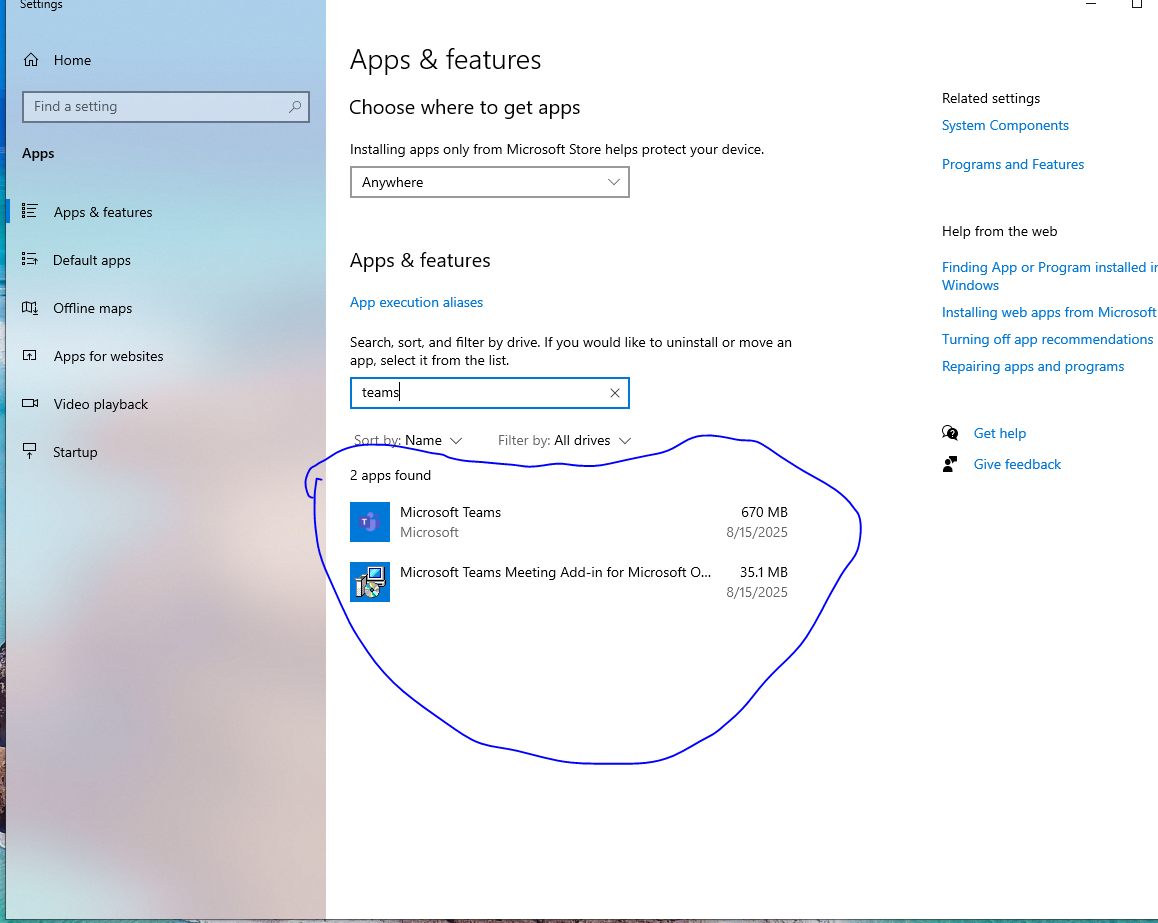Click the Get help icon
This screenshot has width=1158, height=923.
950,433
